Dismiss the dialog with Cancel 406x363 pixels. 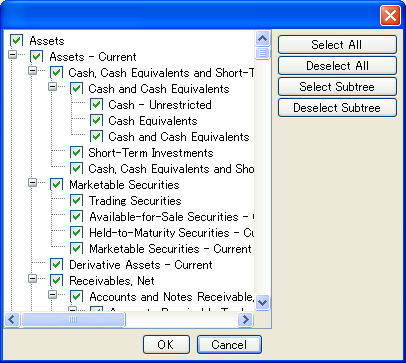pyautogui.click(x=229, y=345)
